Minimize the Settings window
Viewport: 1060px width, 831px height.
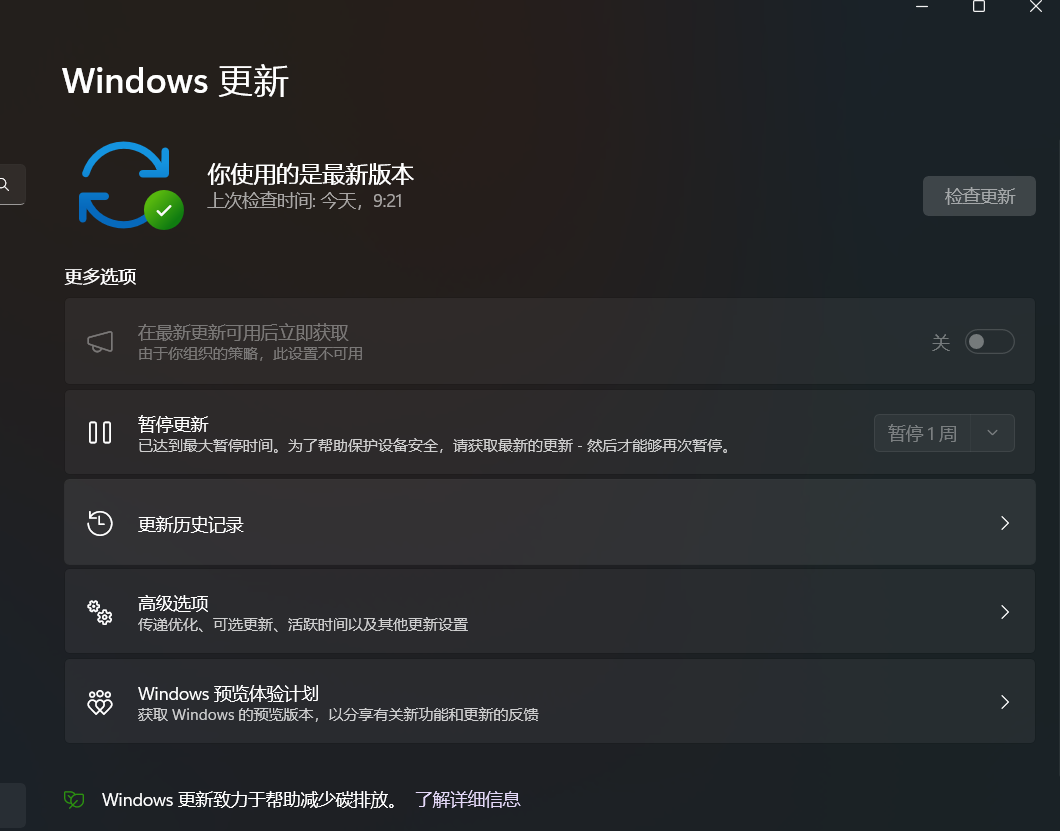click(x=922, y=7)
